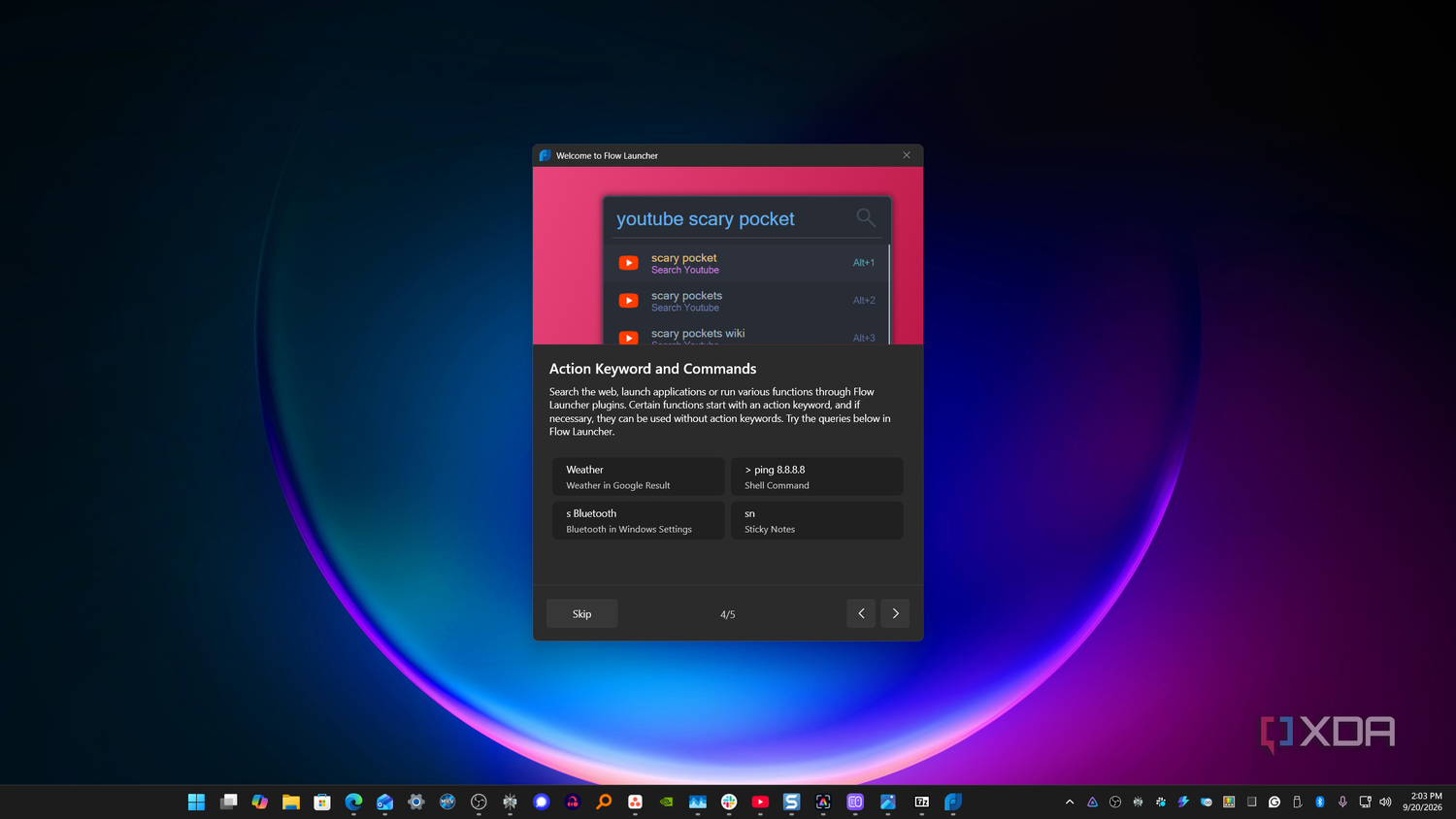Viewport: 1456px width, 819px height.
Task: Go back with the previous page arrow
Action: (x=861, y=613)
